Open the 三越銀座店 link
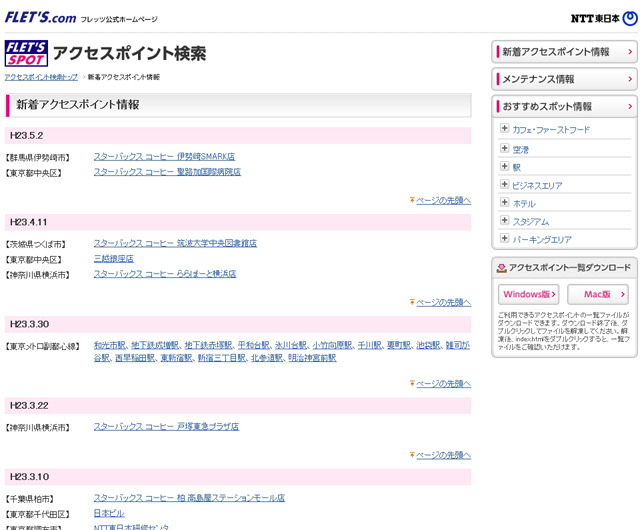640x530 pixels. (x=114, y=258)
